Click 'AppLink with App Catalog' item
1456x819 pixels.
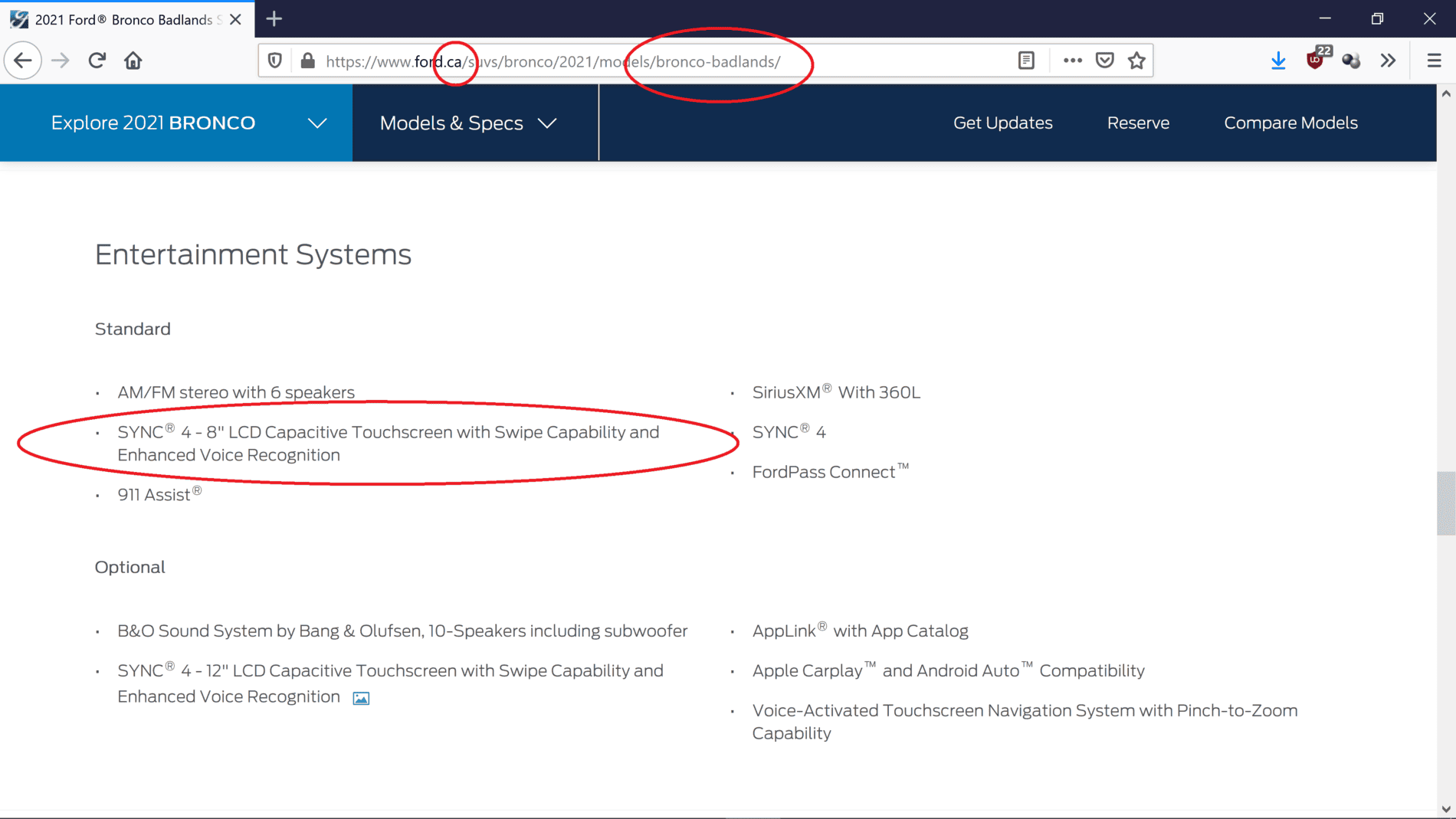click(x=860, y=631)
